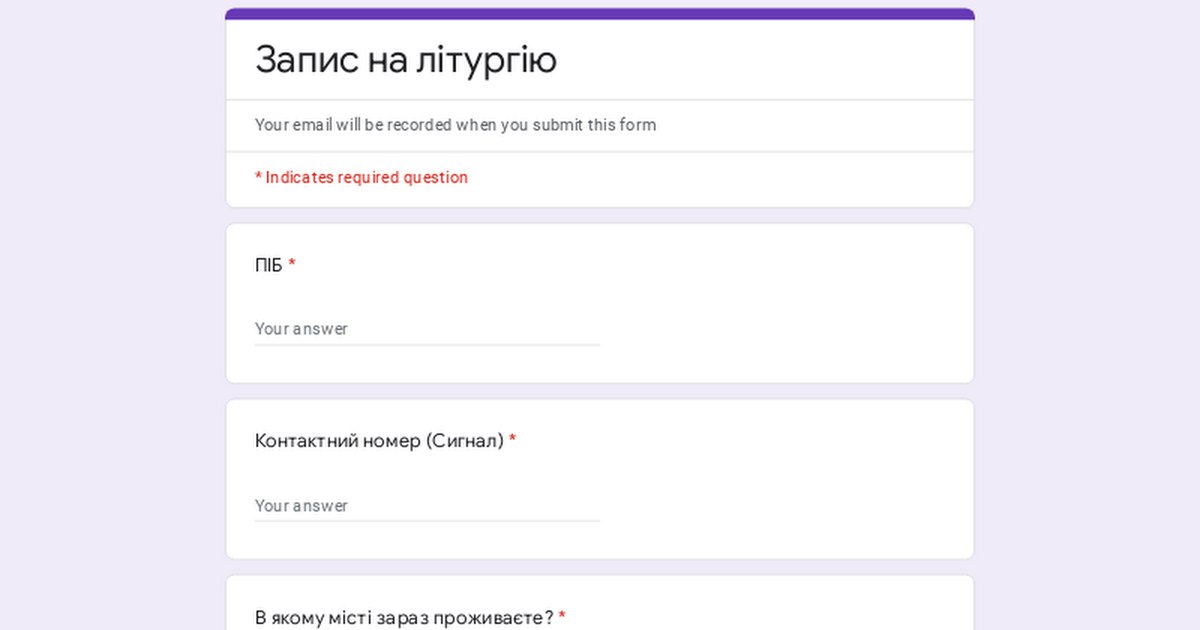The width and height of the screenshot is (1200, 630).
Task: Click the underline beneath the ПІБ answer field
Action: 427,345
